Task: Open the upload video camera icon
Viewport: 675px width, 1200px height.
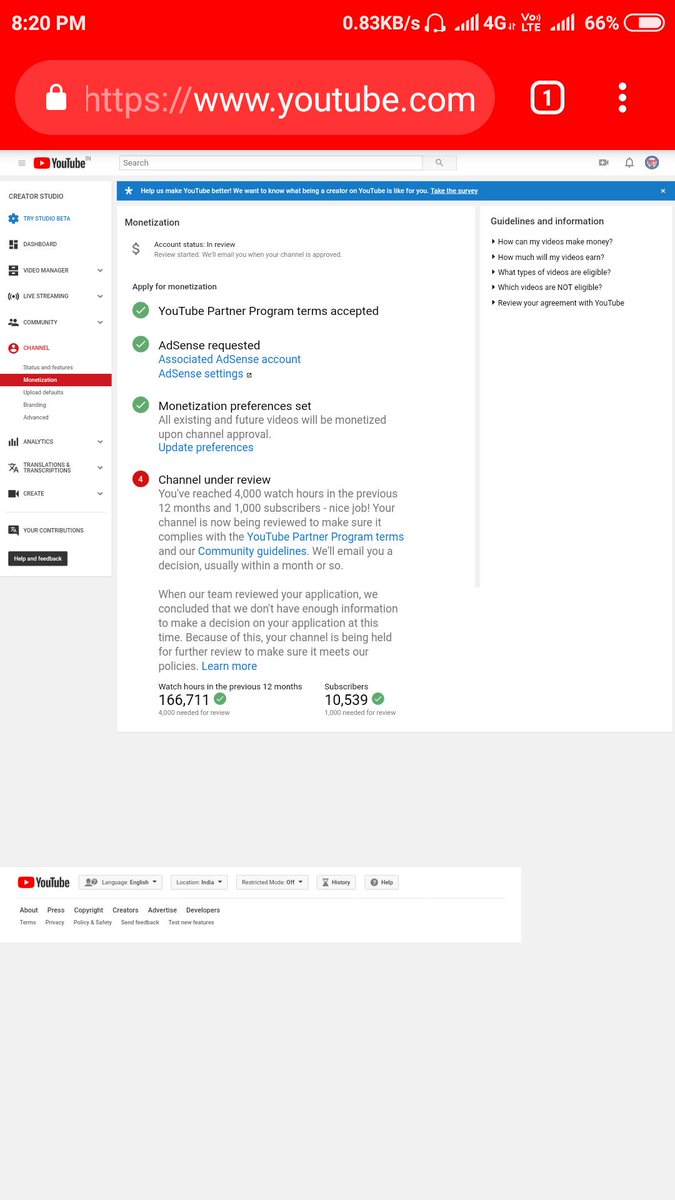Action: [x=604, y=162]
